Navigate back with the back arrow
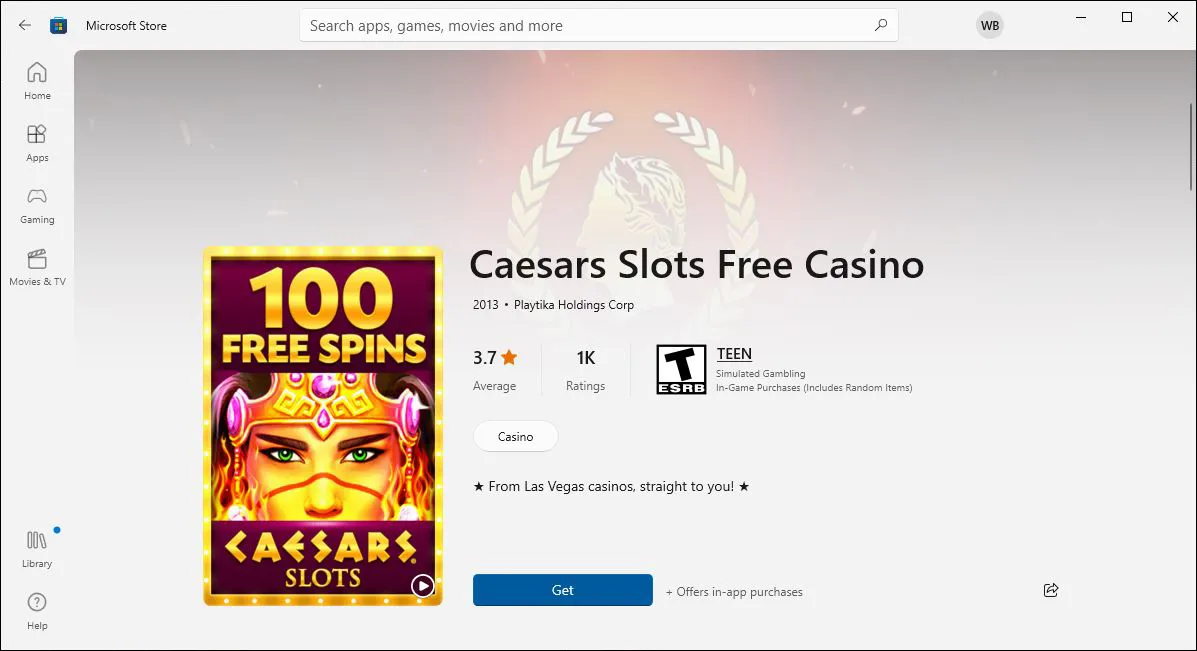Viewport: 1197px width, 651px height. click(x=24, y=25)
